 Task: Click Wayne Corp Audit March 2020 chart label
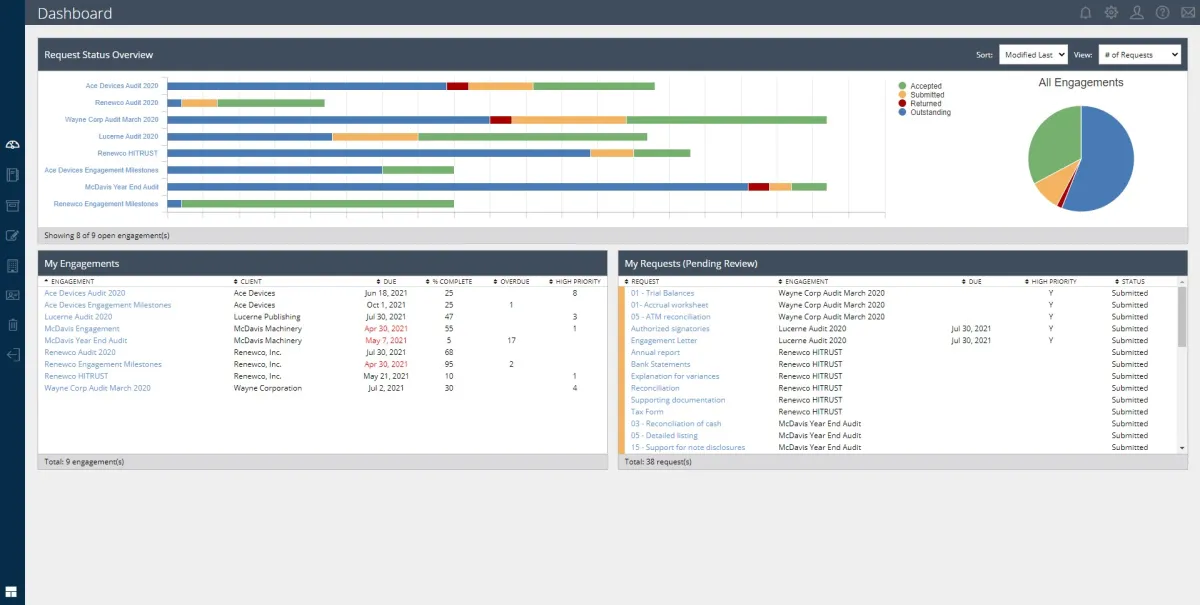point(112,119)
